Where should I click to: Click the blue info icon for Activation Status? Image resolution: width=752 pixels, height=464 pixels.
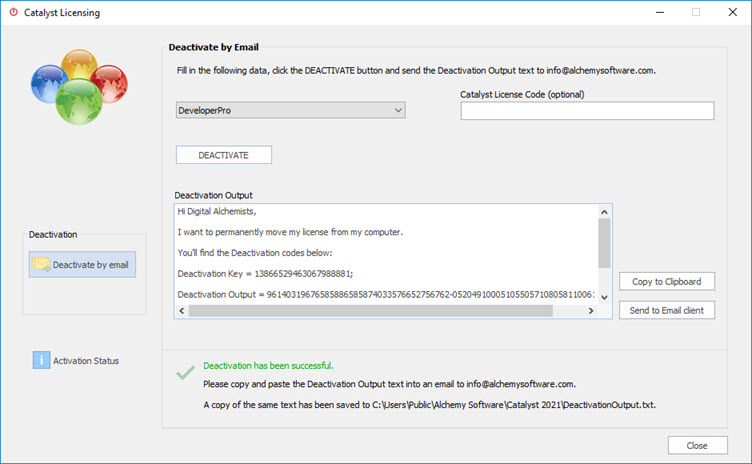coord(41,360)
